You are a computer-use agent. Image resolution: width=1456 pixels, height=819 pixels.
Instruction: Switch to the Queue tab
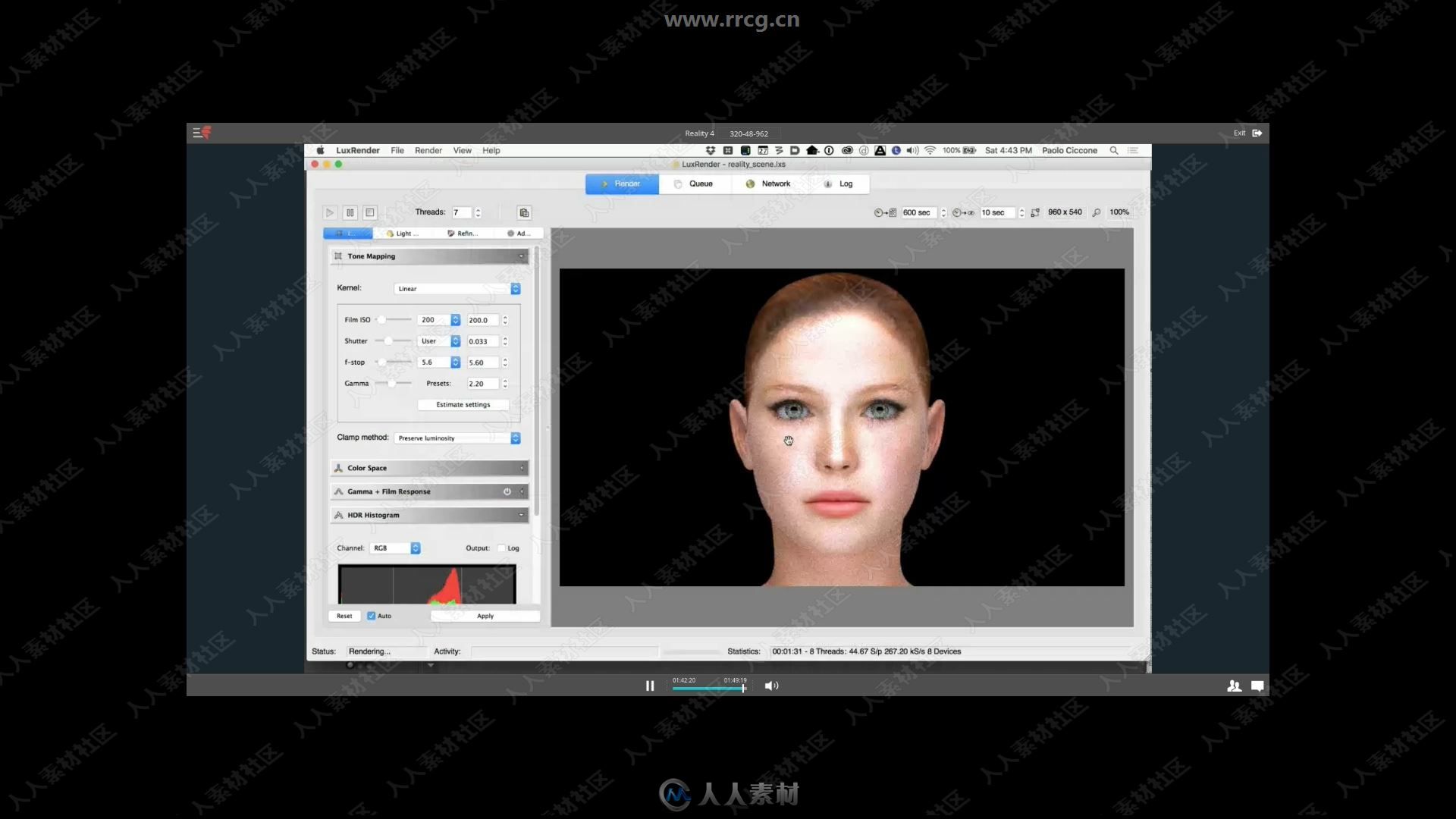pyautogui.click(x=695, y=184)
